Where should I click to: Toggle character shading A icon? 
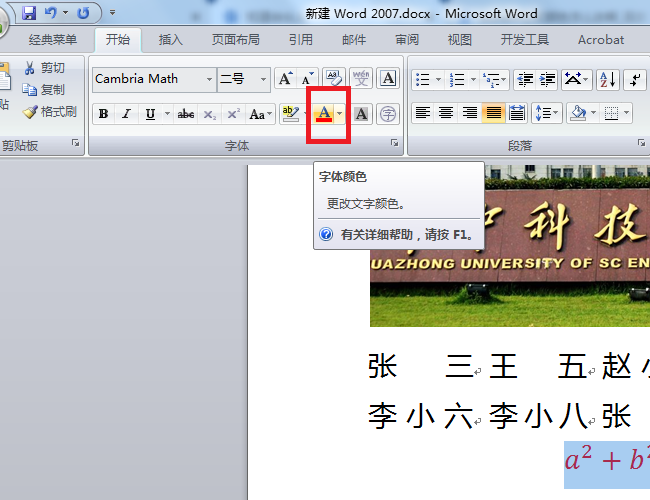pos(361,114)
